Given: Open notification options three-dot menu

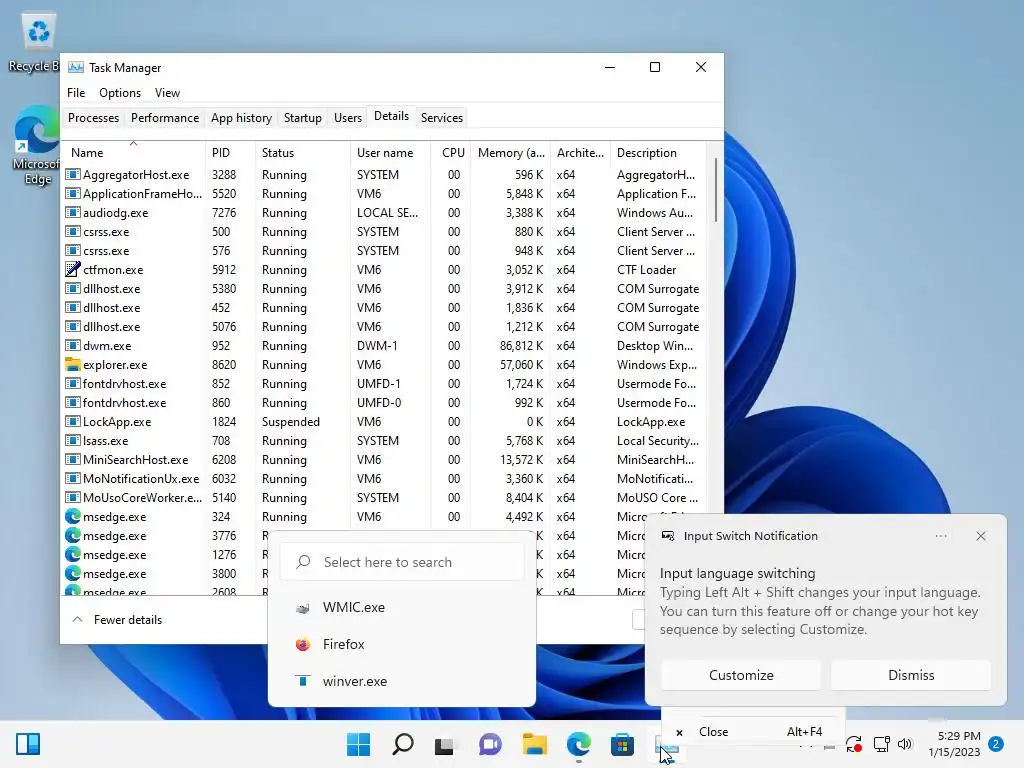Looking at the screenshot, I should click(940, 536).
